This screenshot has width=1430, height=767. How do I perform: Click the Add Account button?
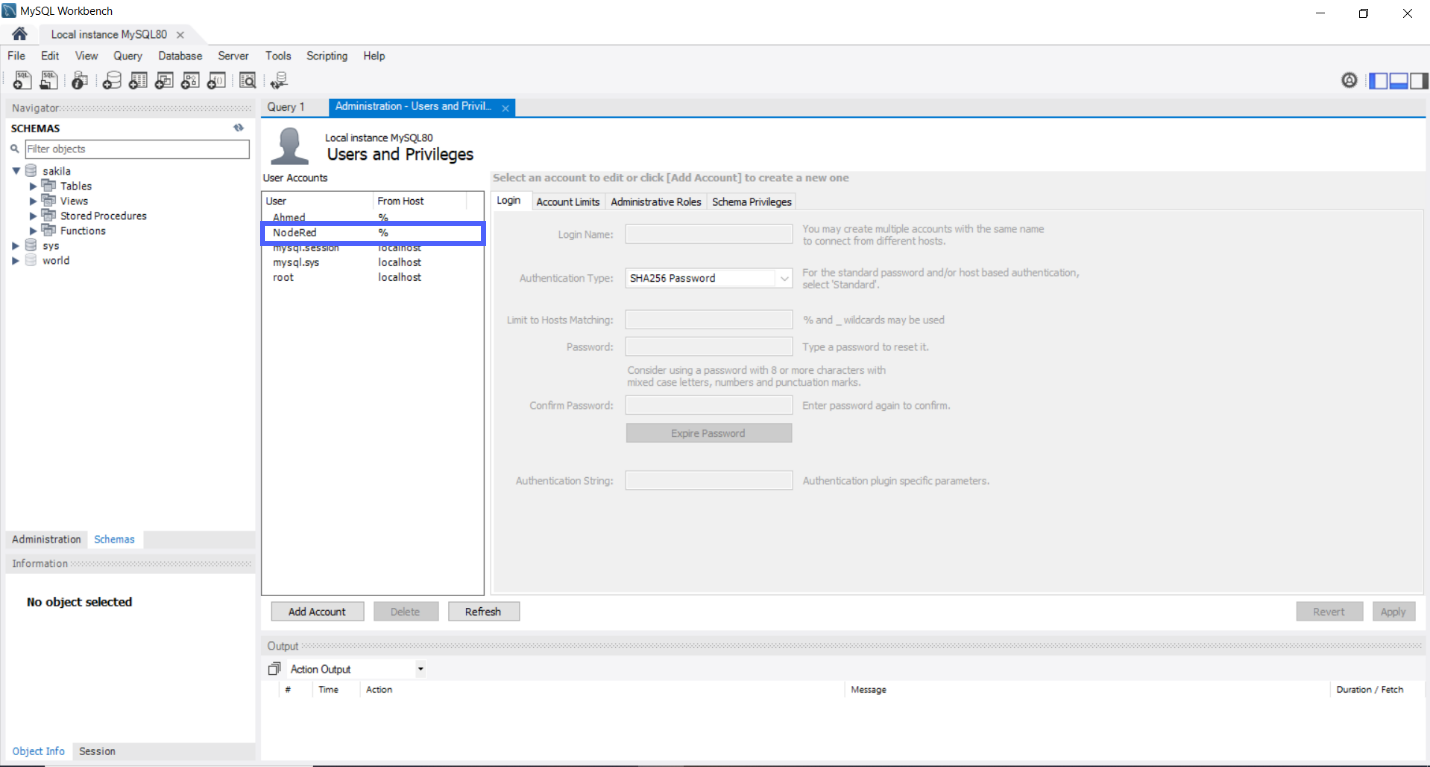click(x=317, y=611)
